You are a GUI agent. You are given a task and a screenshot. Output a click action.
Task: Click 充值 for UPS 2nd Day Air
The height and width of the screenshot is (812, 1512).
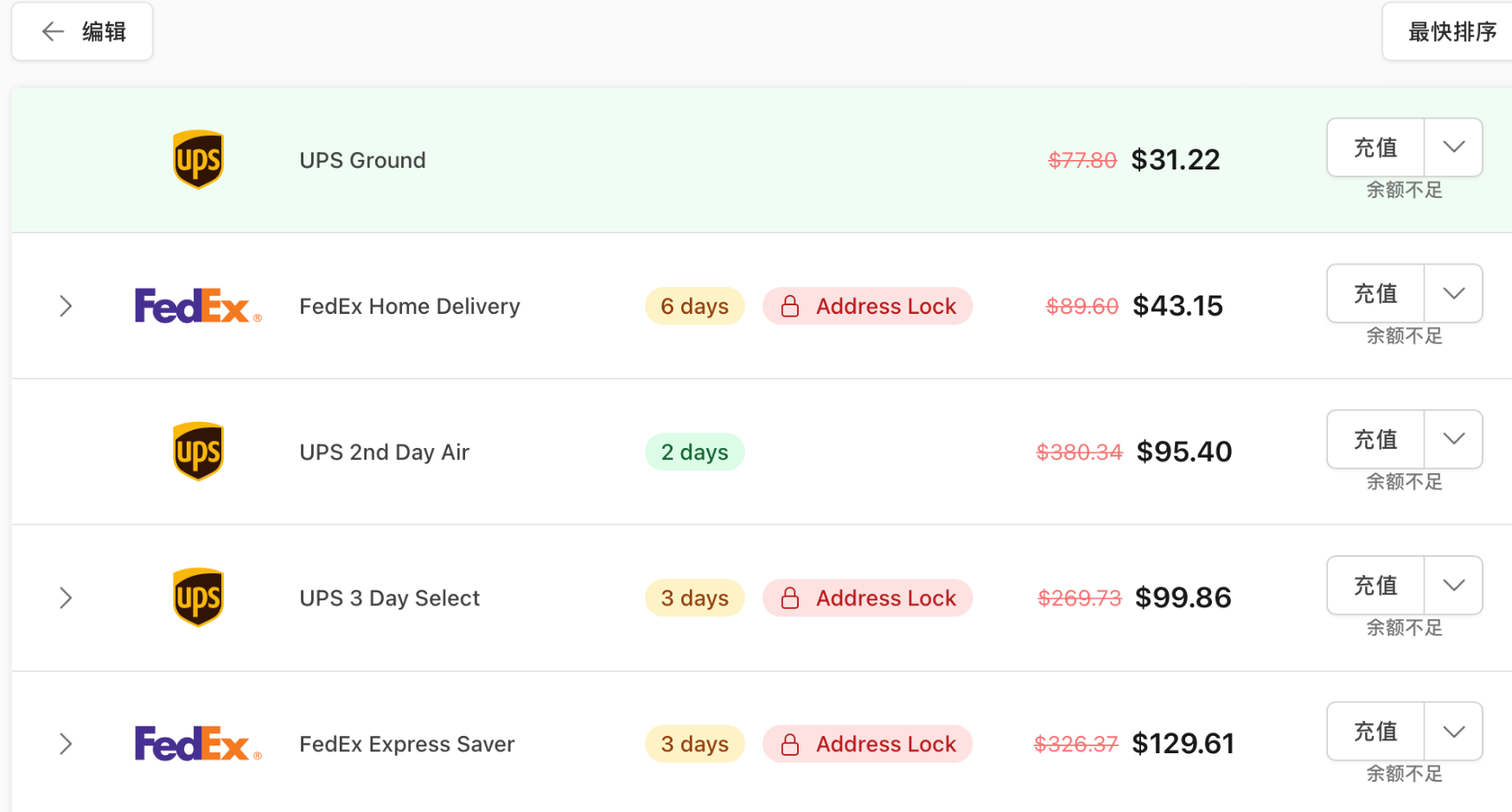click(x=1375, y=439)
